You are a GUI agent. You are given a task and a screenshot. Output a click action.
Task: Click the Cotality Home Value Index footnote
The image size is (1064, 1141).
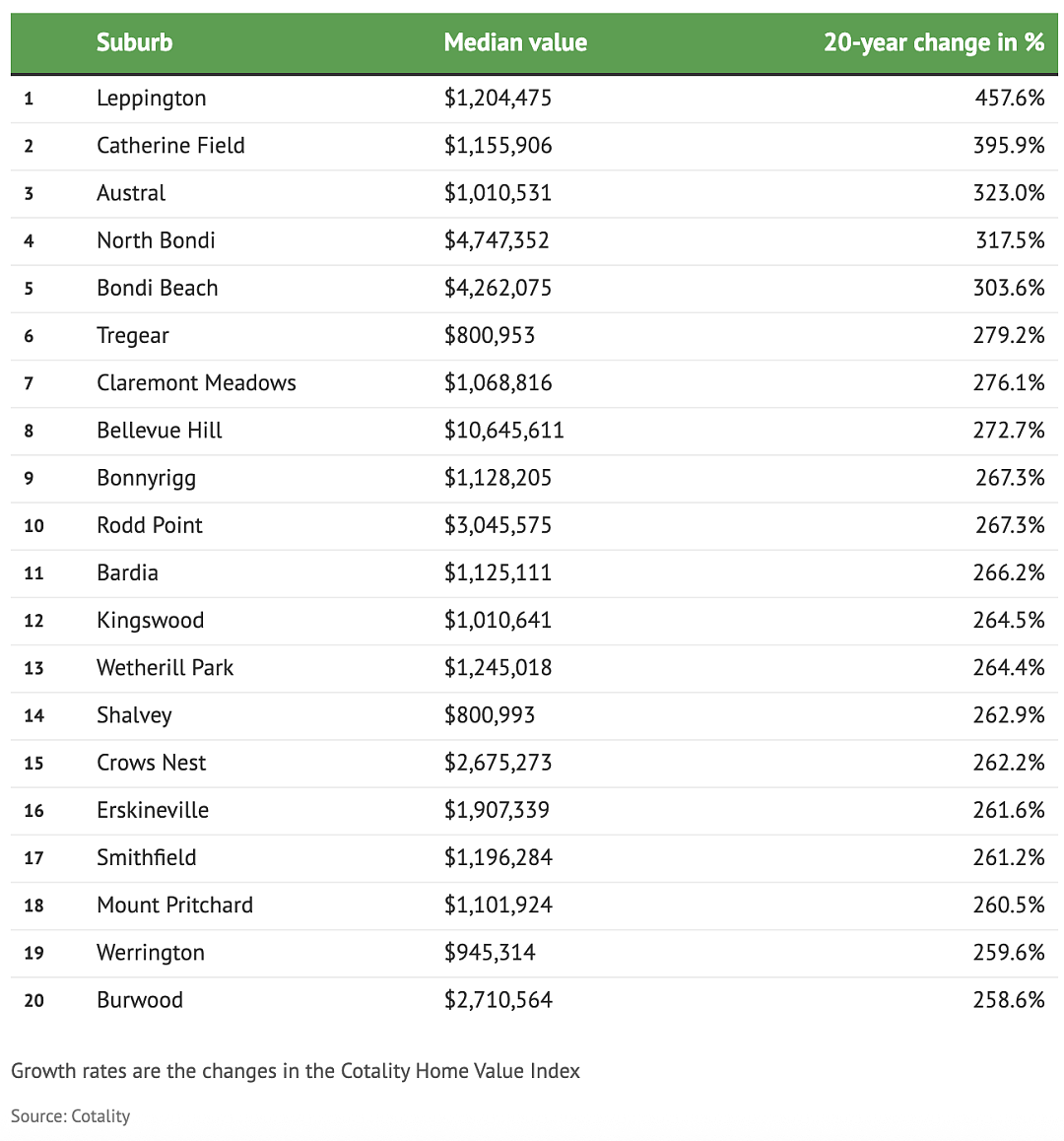tap(296, 1071)
